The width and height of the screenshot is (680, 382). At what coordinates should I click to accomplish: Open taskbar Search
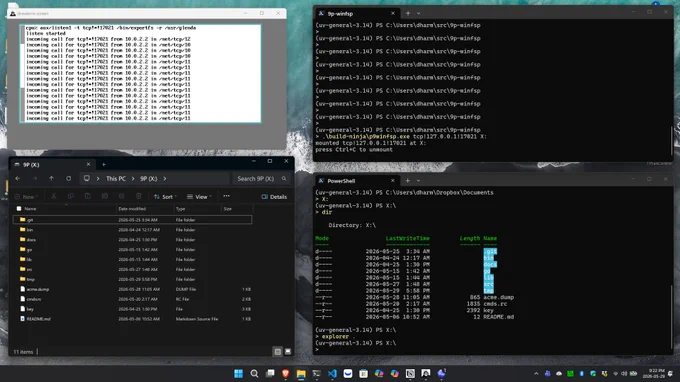(254, 373)
